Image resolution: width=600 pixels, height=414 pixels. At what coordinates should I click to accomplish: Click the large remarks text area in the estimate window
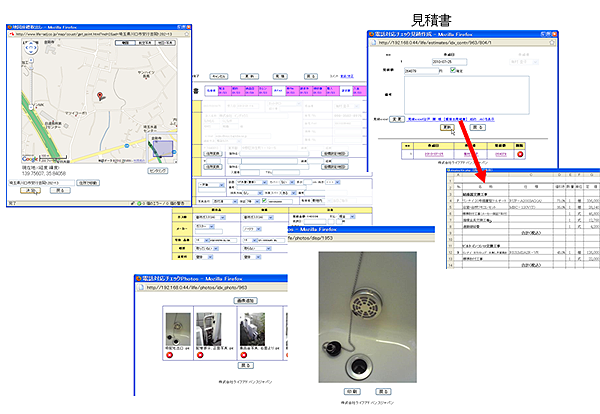tap(467, 95)
